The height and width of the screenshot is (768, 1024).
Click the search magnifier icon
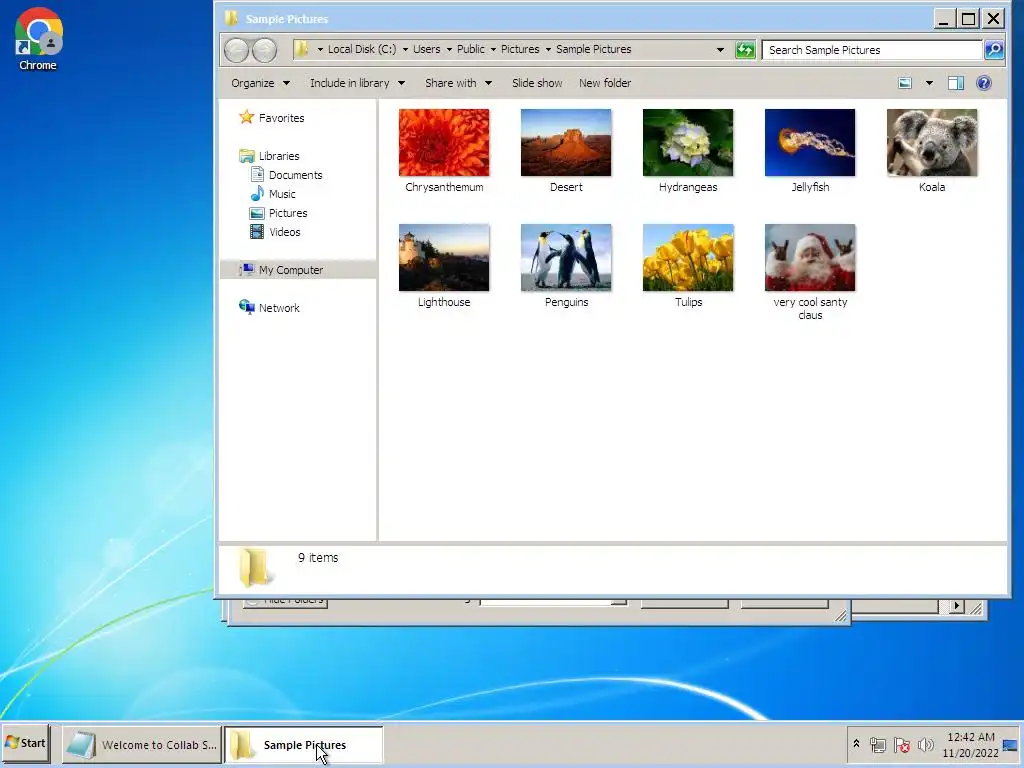tap(994, 50)
